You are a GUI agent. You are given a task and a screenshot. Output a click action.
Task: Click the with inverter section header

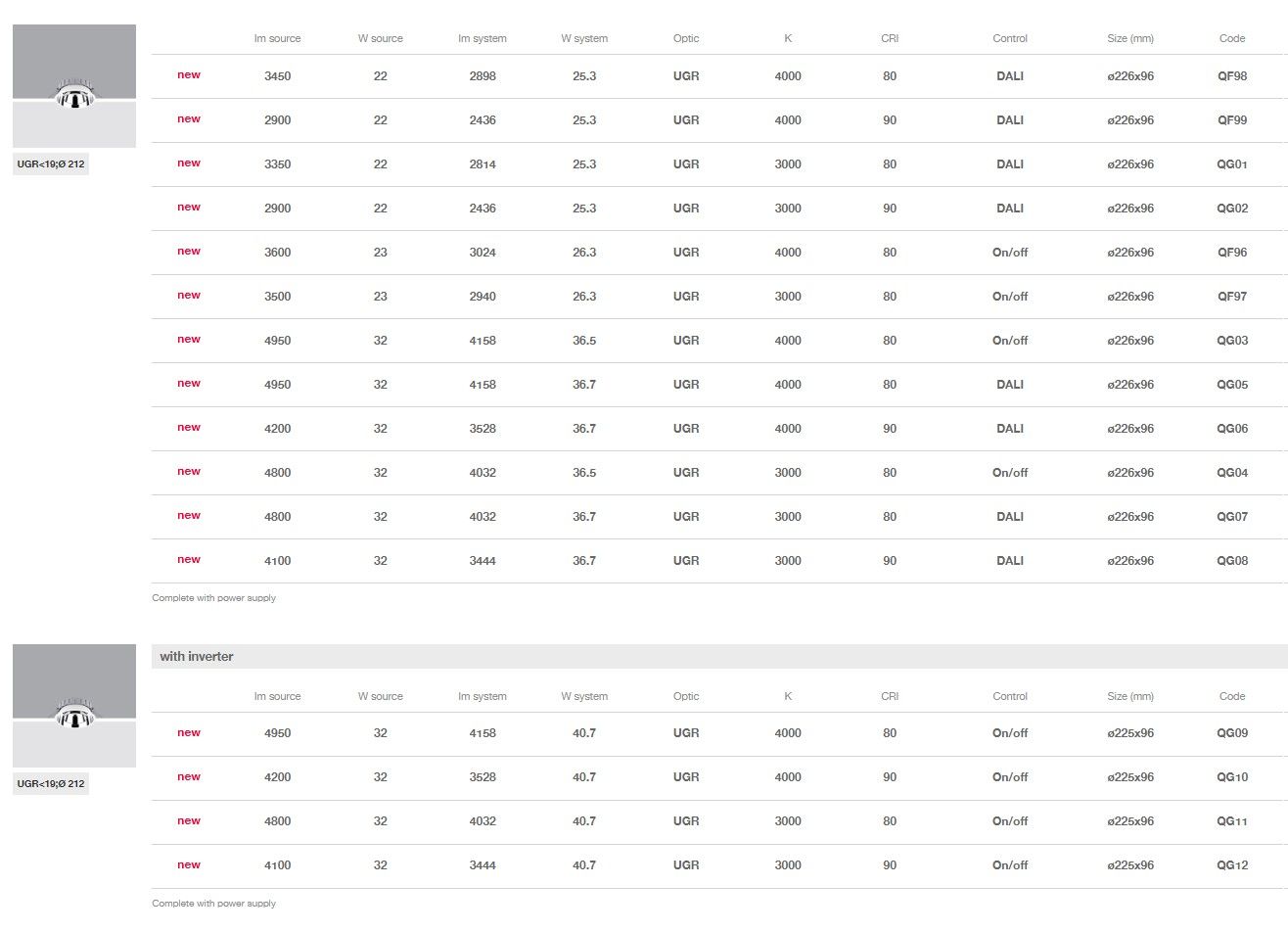[x=197, y=657]
